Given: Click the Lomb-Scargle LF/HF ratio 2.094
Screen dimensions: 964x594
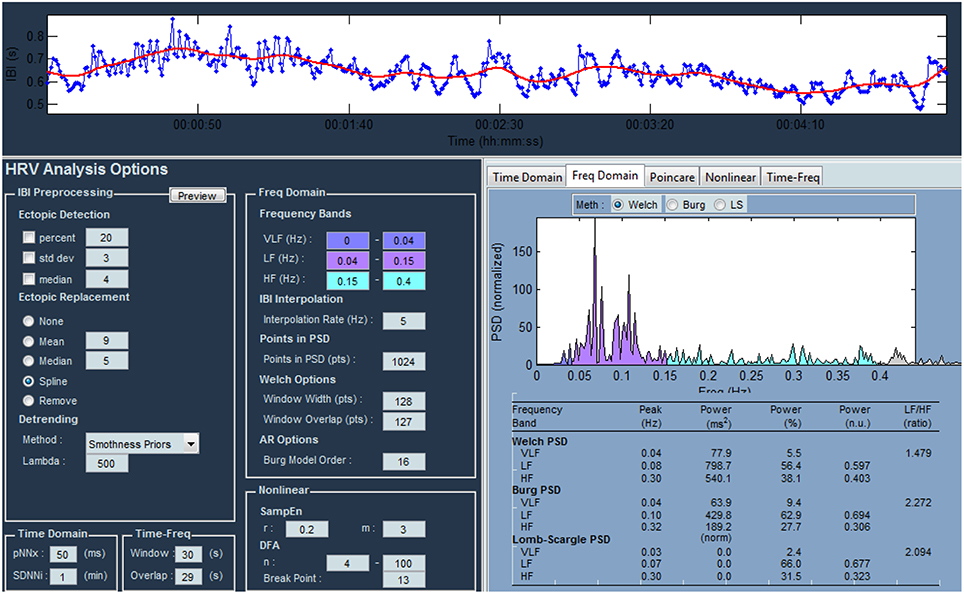Looking at the screenshot, I should [918, 552].
